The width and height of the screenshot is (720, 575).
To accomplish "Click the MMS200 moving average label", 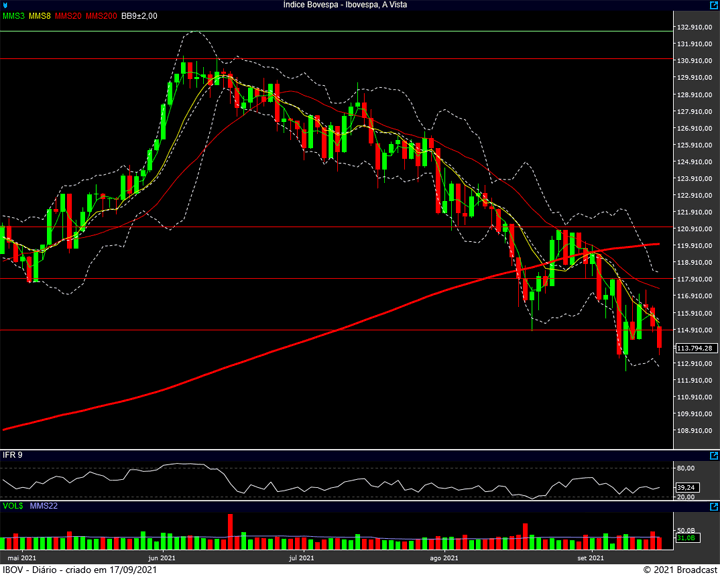I will 101,16.
